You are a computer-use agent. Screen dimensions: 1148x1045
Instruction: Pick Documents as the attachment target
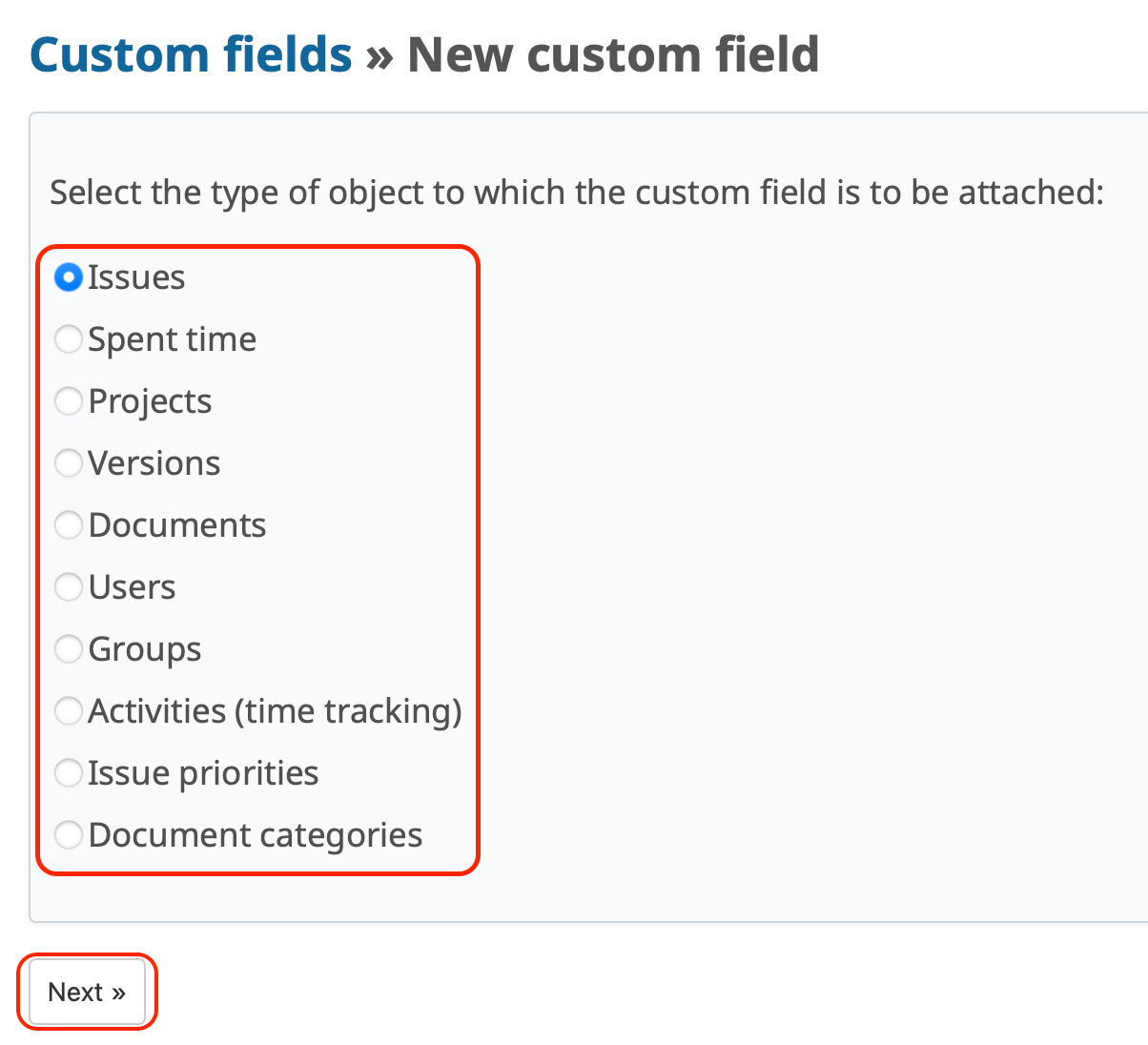point(68,524)
